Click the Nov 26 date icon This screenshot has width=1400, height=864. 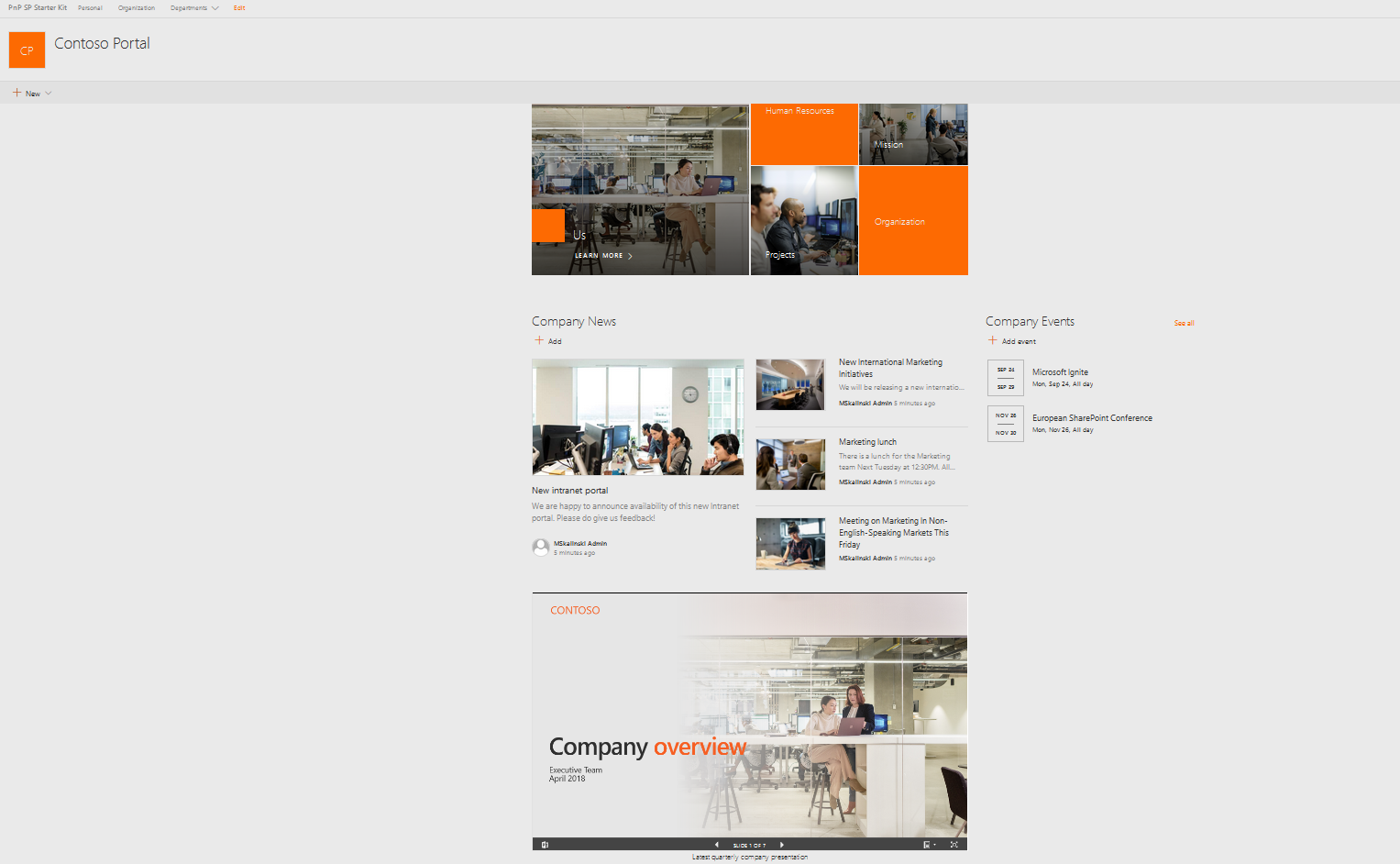1006,424
